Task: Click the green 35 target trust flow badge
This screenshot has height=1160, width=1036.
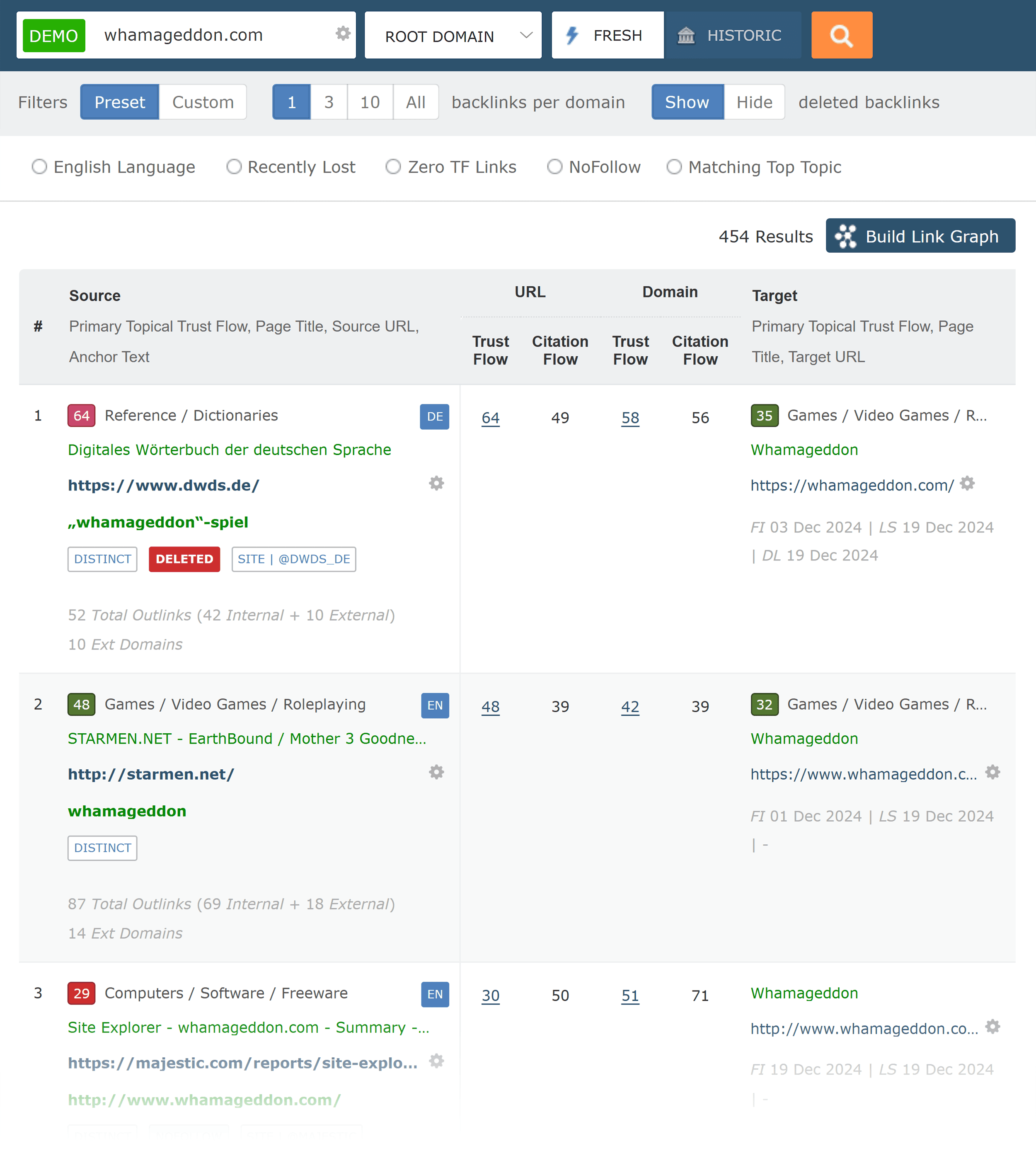Action: [x=765, y=416]
